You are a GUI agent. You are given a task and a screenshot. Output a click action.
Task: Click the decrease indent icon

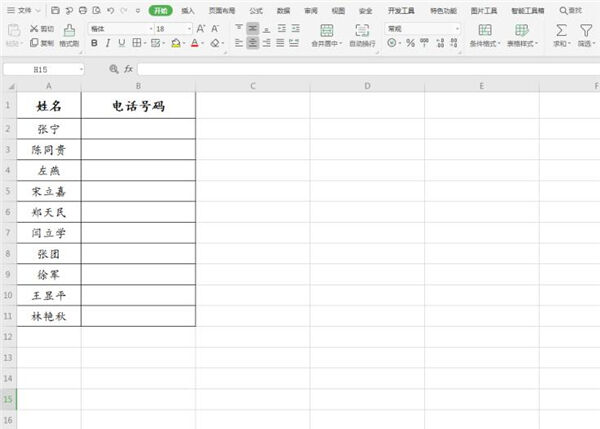pos(282,28)
